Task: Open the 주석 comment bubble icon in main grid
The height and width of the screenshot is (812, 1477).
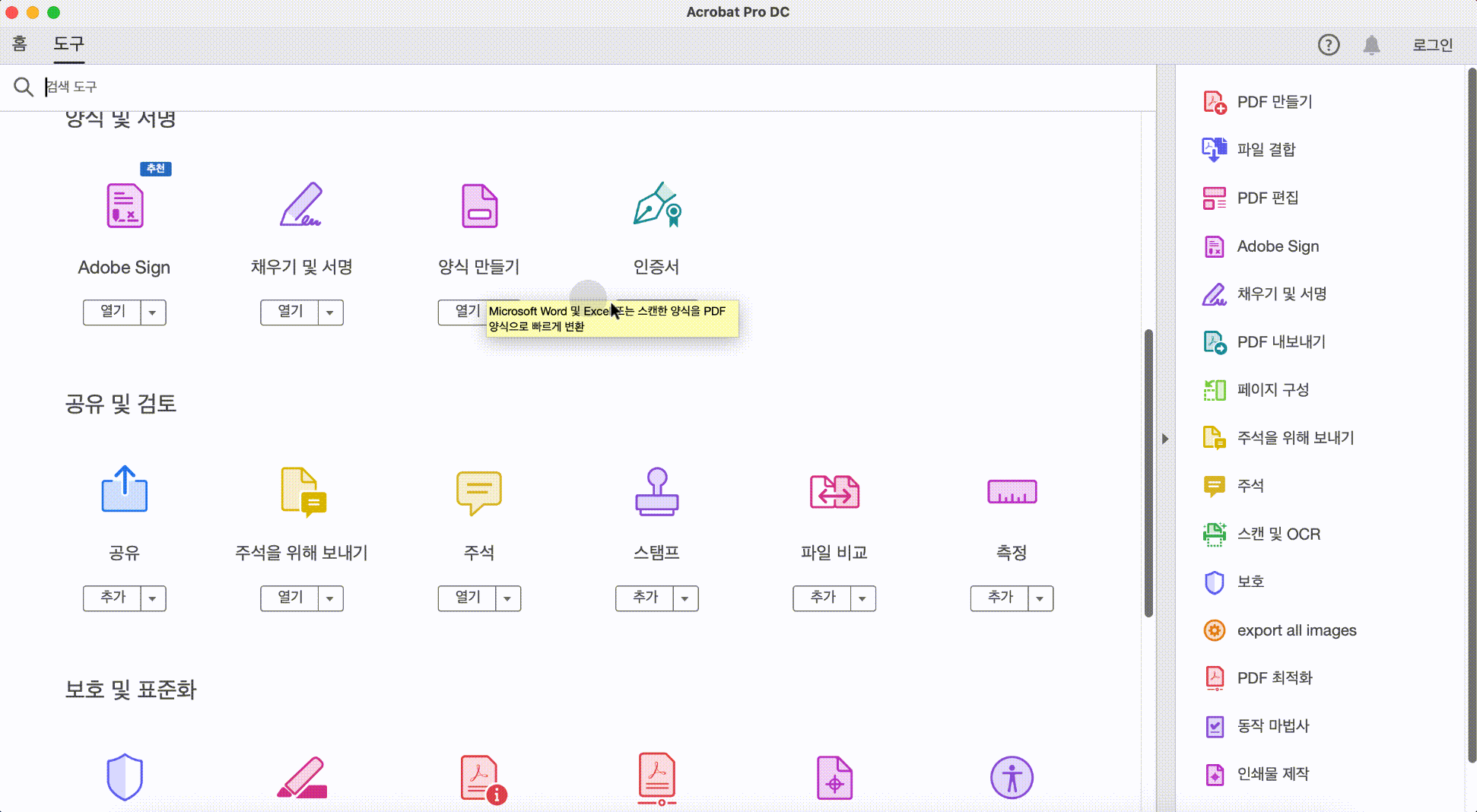Action: [479, 493]
